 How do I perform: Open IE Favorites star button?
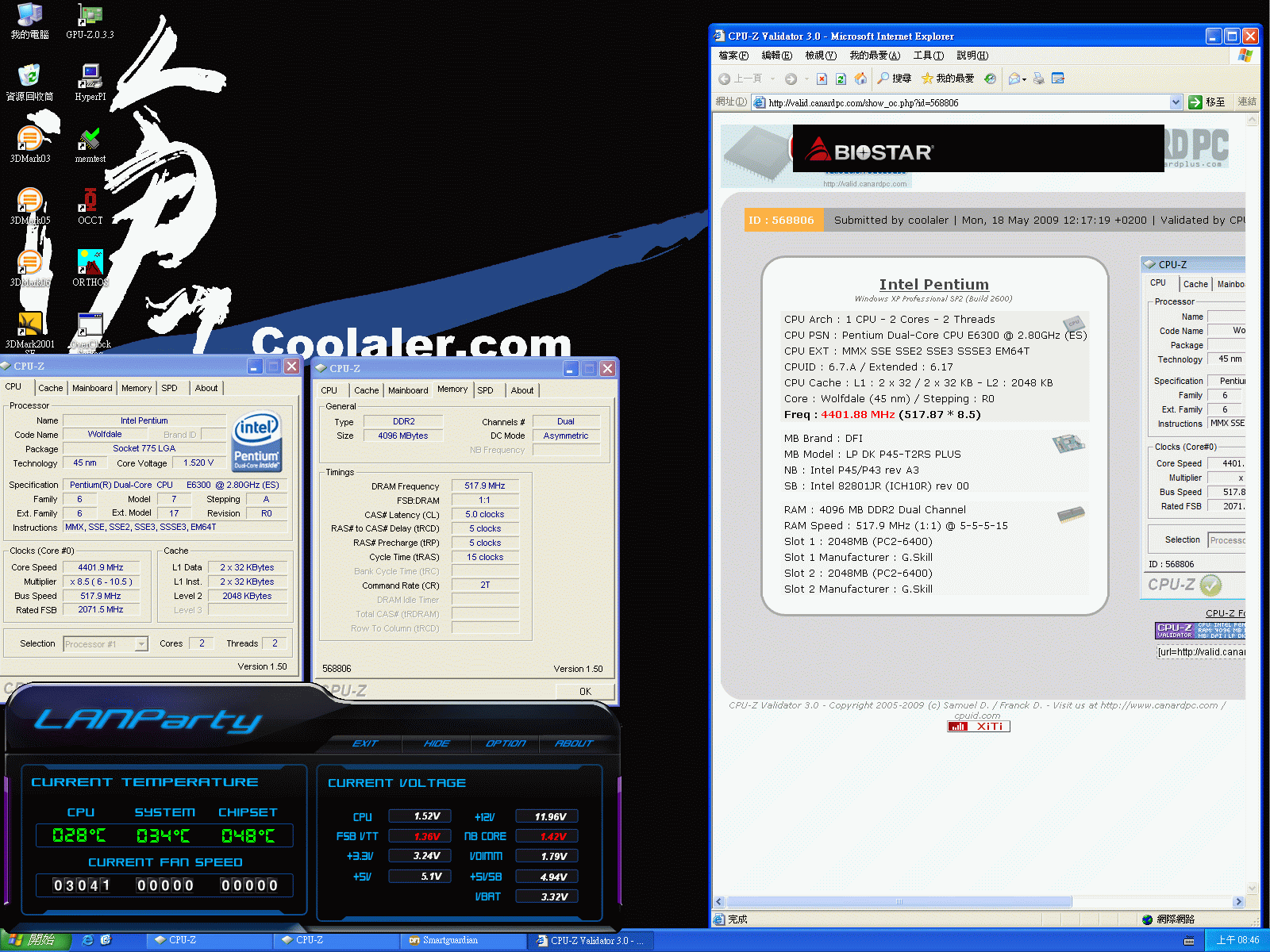[947, 79]
